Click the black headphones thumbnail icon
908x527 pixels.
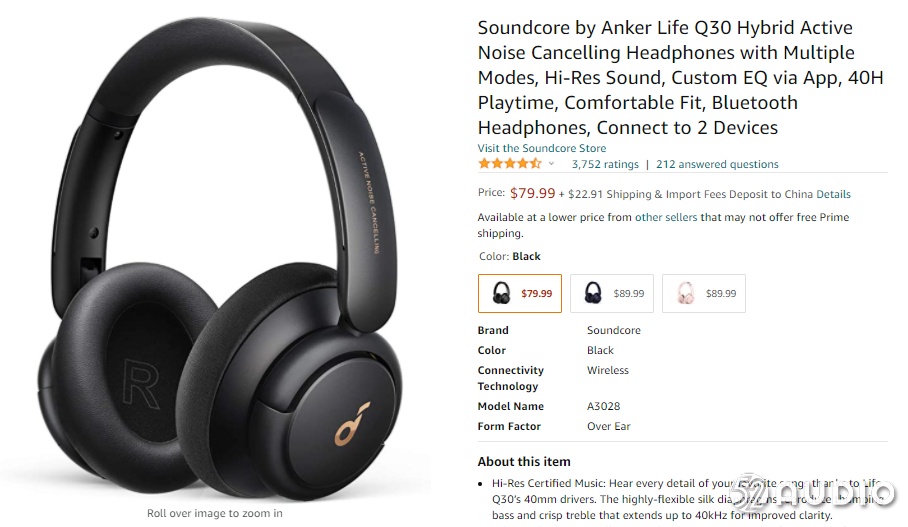(x=501, y=293)
